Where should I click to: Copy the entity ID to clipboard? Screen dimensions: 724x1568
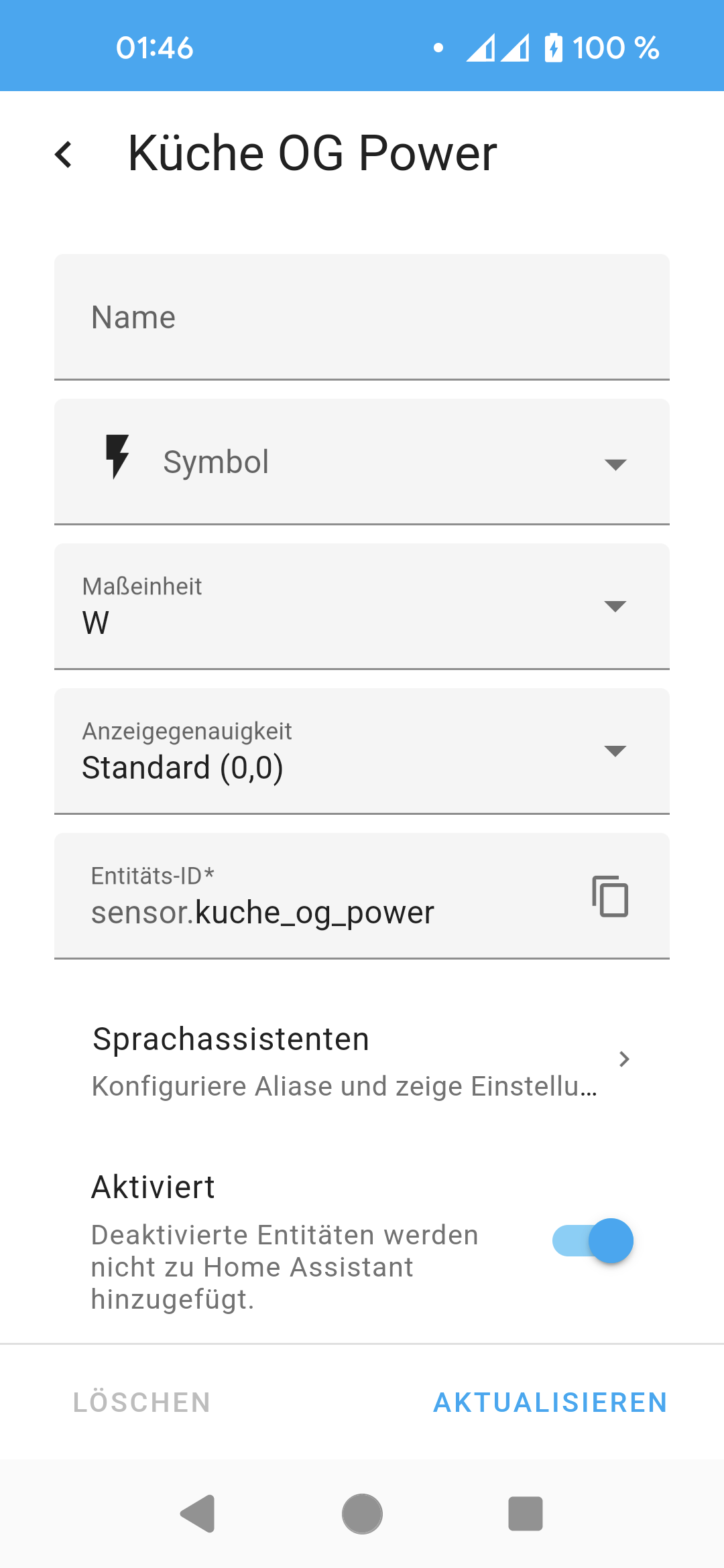(610, 896)
